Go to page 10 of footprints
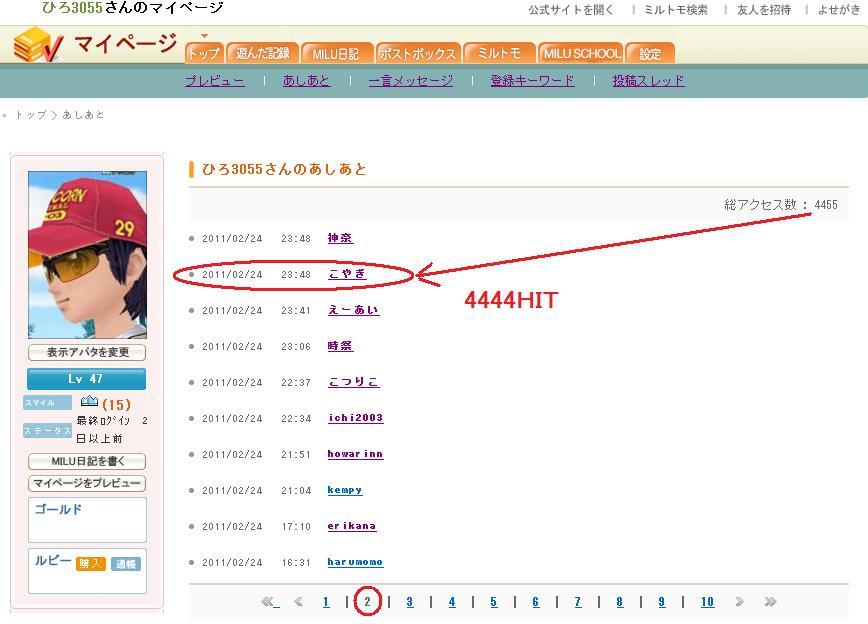The height and width of the screenshot is (624, 868). point(707,602)
